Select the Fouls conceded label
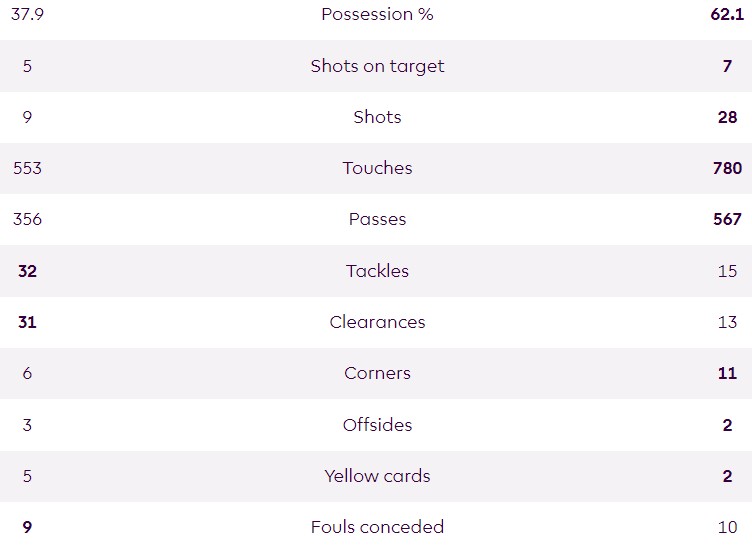The width and height of the screenshot is (752, 545). click(x=377, y=527)
